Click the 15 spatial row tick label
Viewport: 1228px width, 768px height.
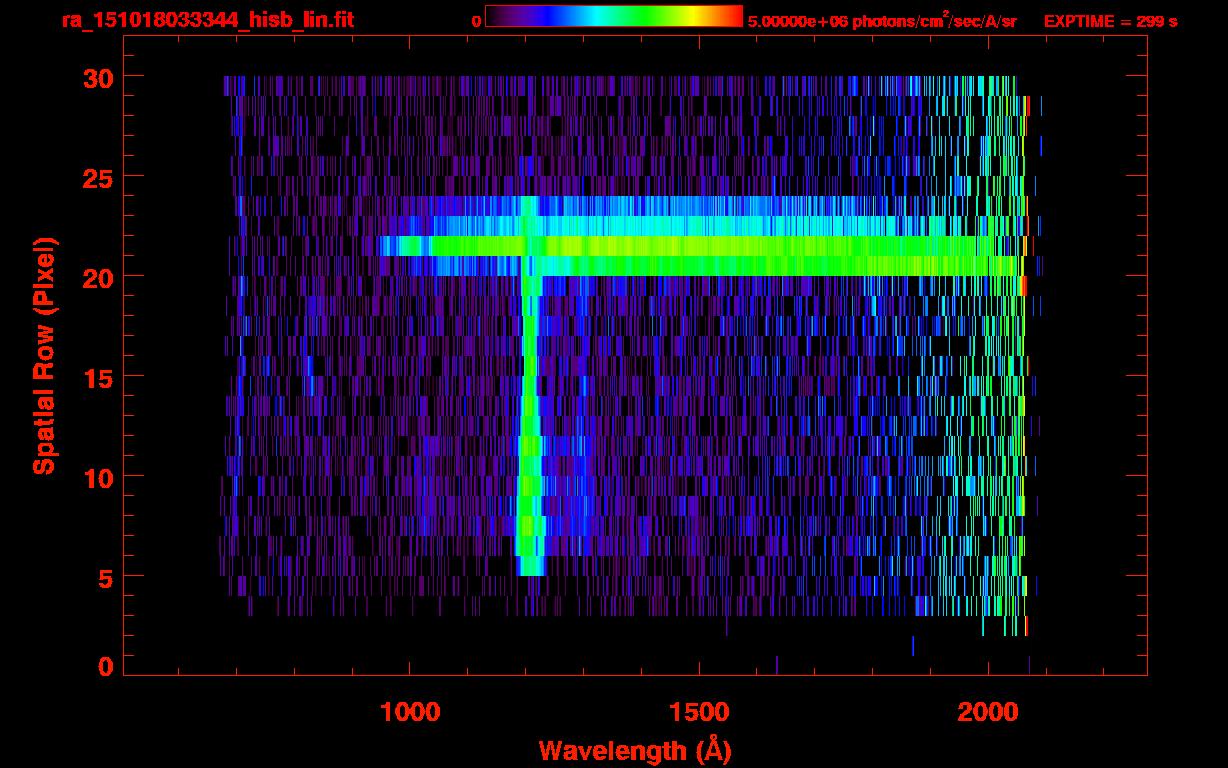[x=97, y=377]
